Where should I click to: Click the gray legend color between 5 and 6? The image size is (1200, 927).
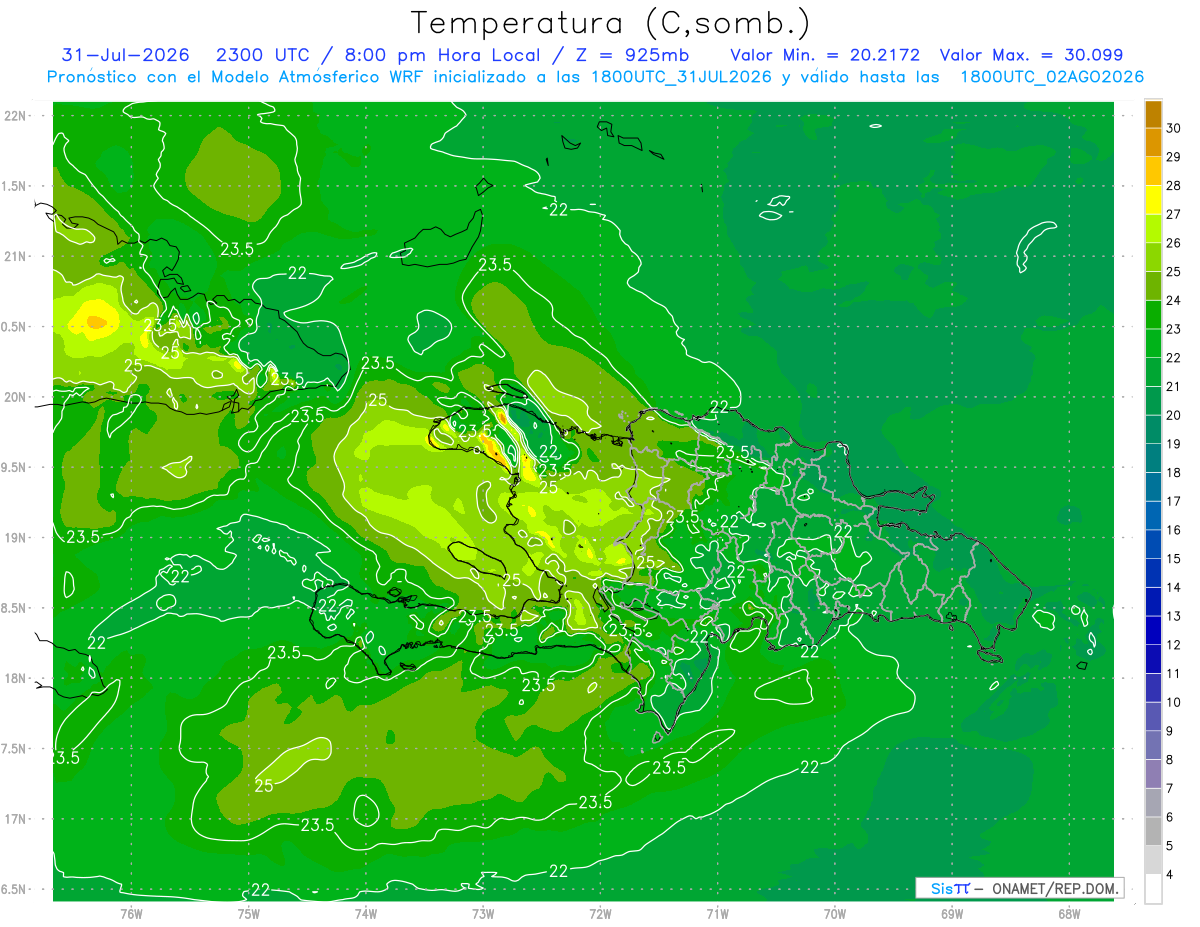click(1153, 832)
